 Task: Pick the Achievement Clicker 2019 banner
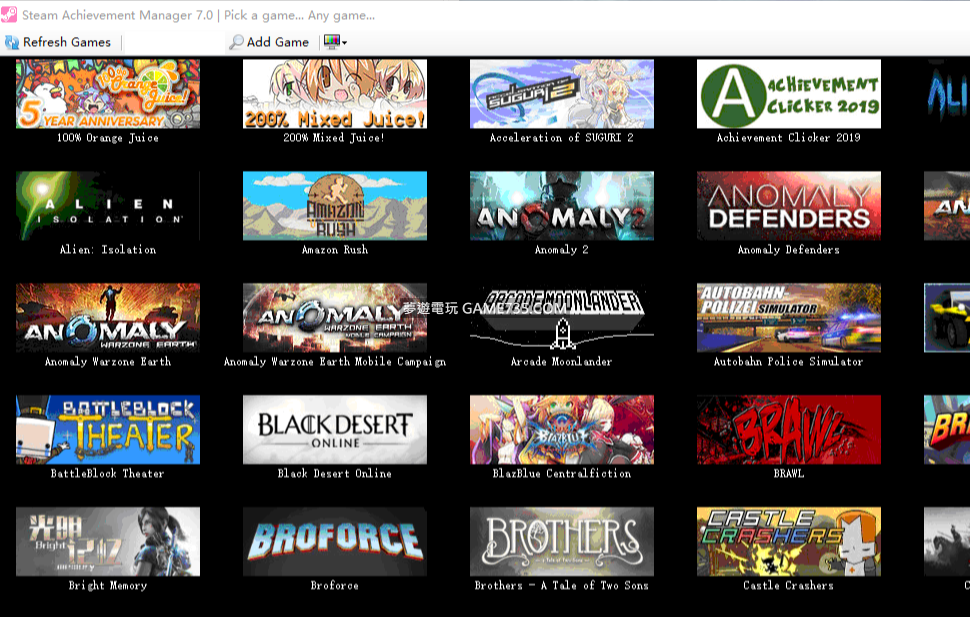(789, 93)
